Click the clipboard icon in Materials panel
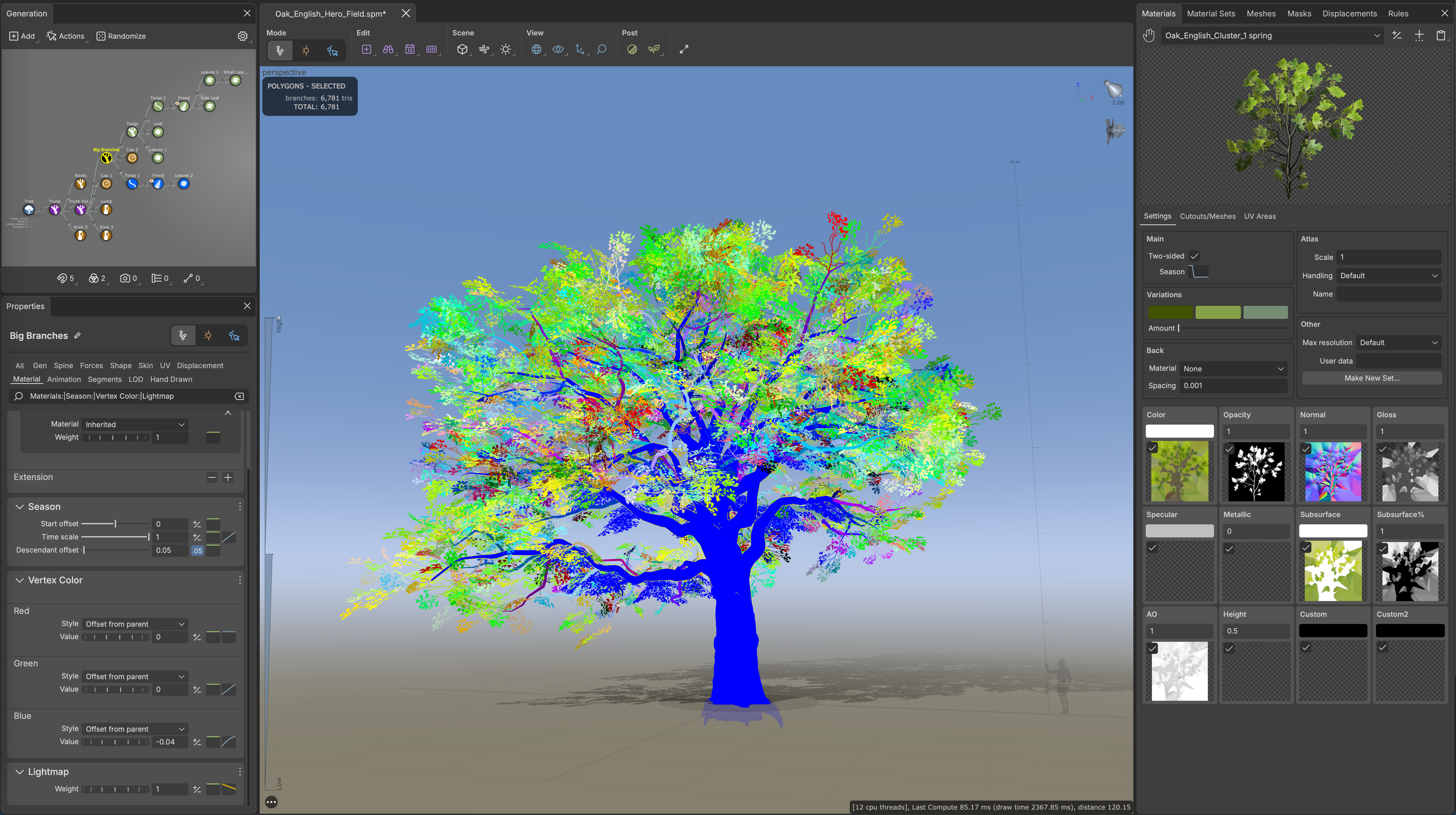 click(1440, 36)
